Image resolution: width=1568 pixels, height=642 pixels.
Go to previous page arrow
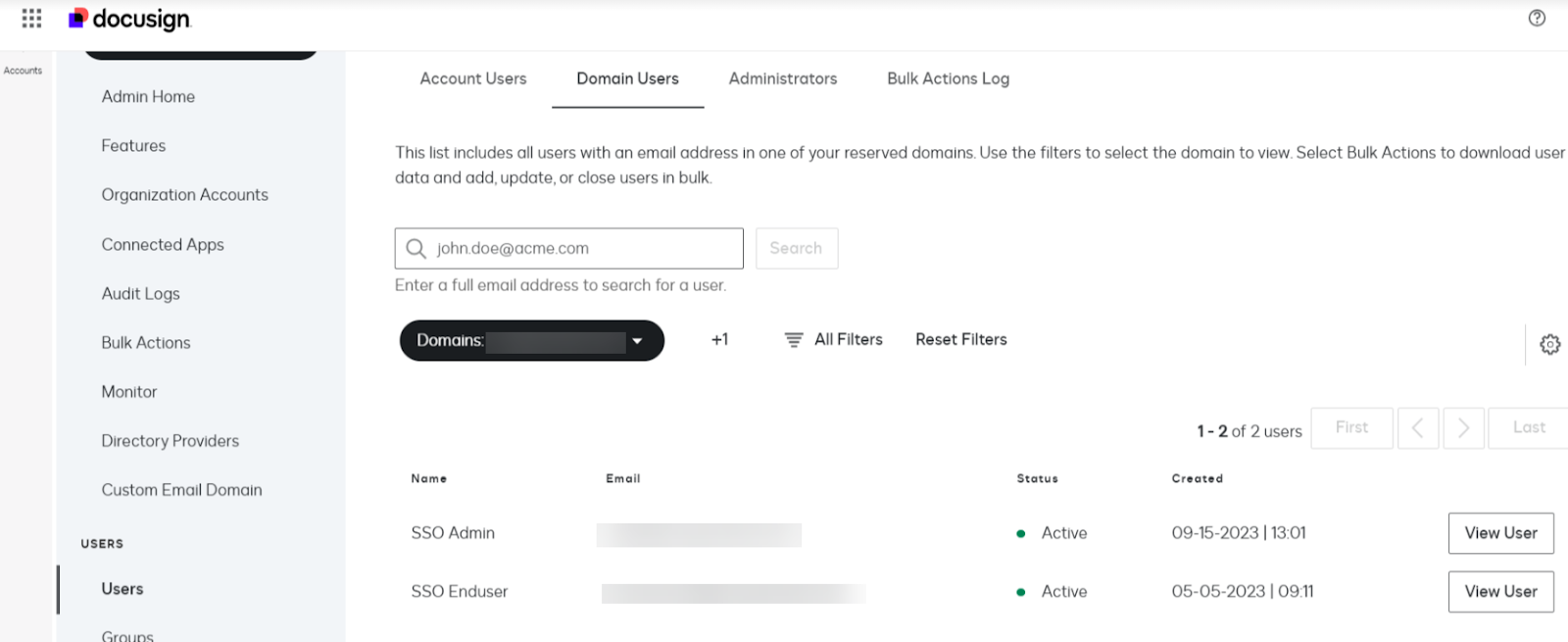click(x=1417, y=428)
